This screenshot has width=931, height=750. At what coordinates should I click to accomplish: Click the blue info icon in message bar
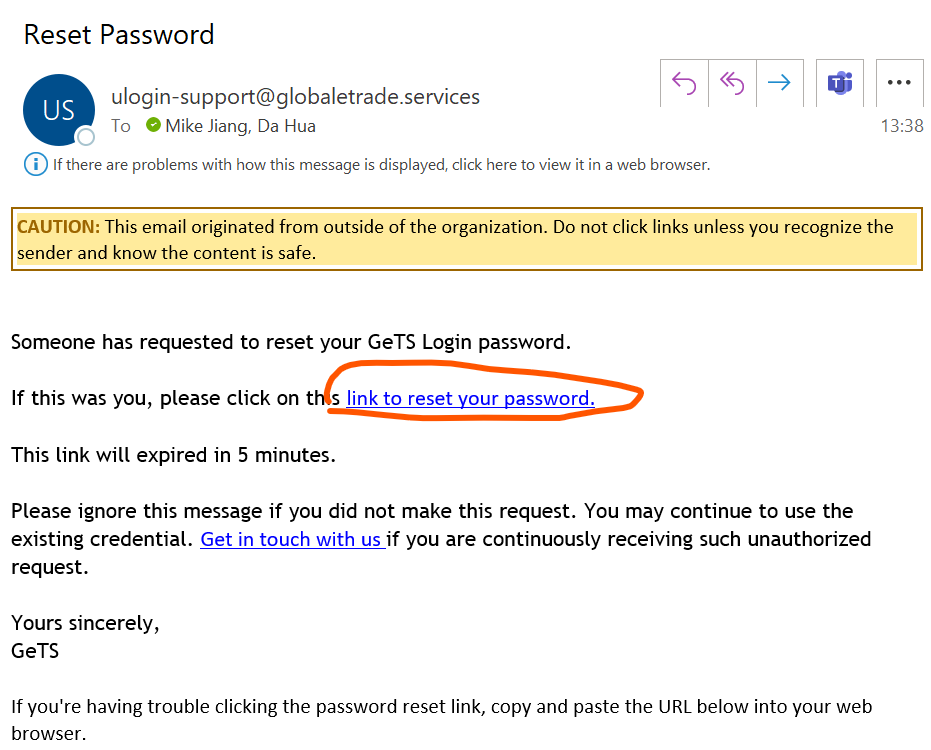coord(35,164)
